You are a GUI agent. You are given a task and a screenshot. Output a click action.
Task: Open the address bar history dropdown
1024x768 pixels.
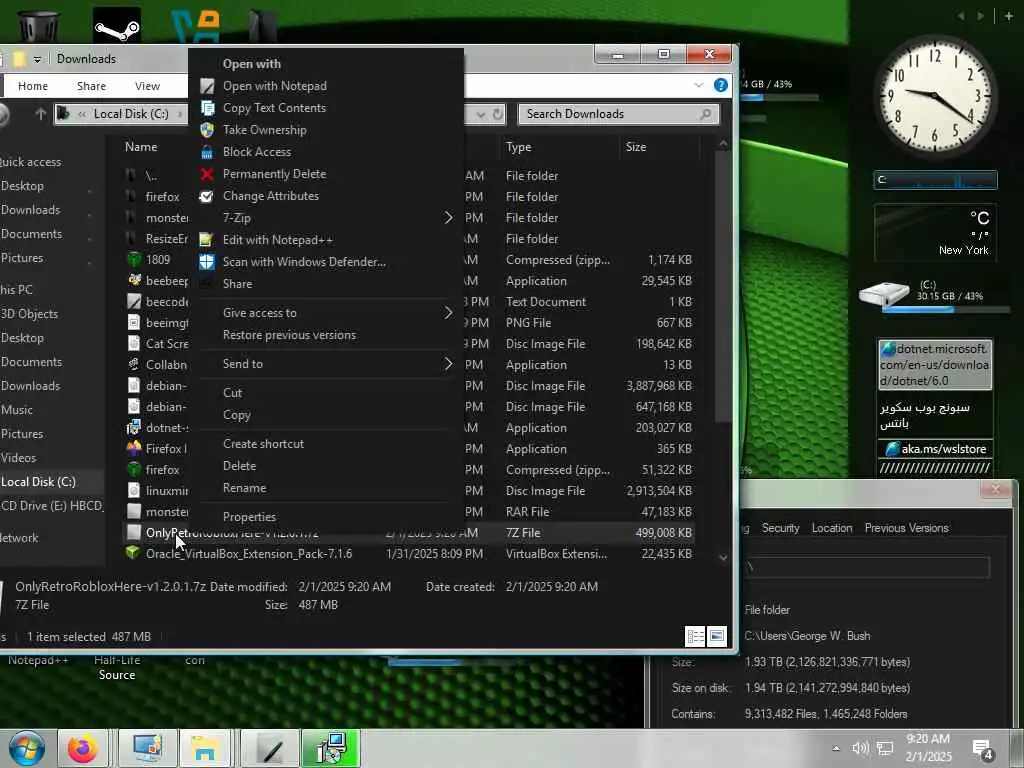click(x=481, y=114)
